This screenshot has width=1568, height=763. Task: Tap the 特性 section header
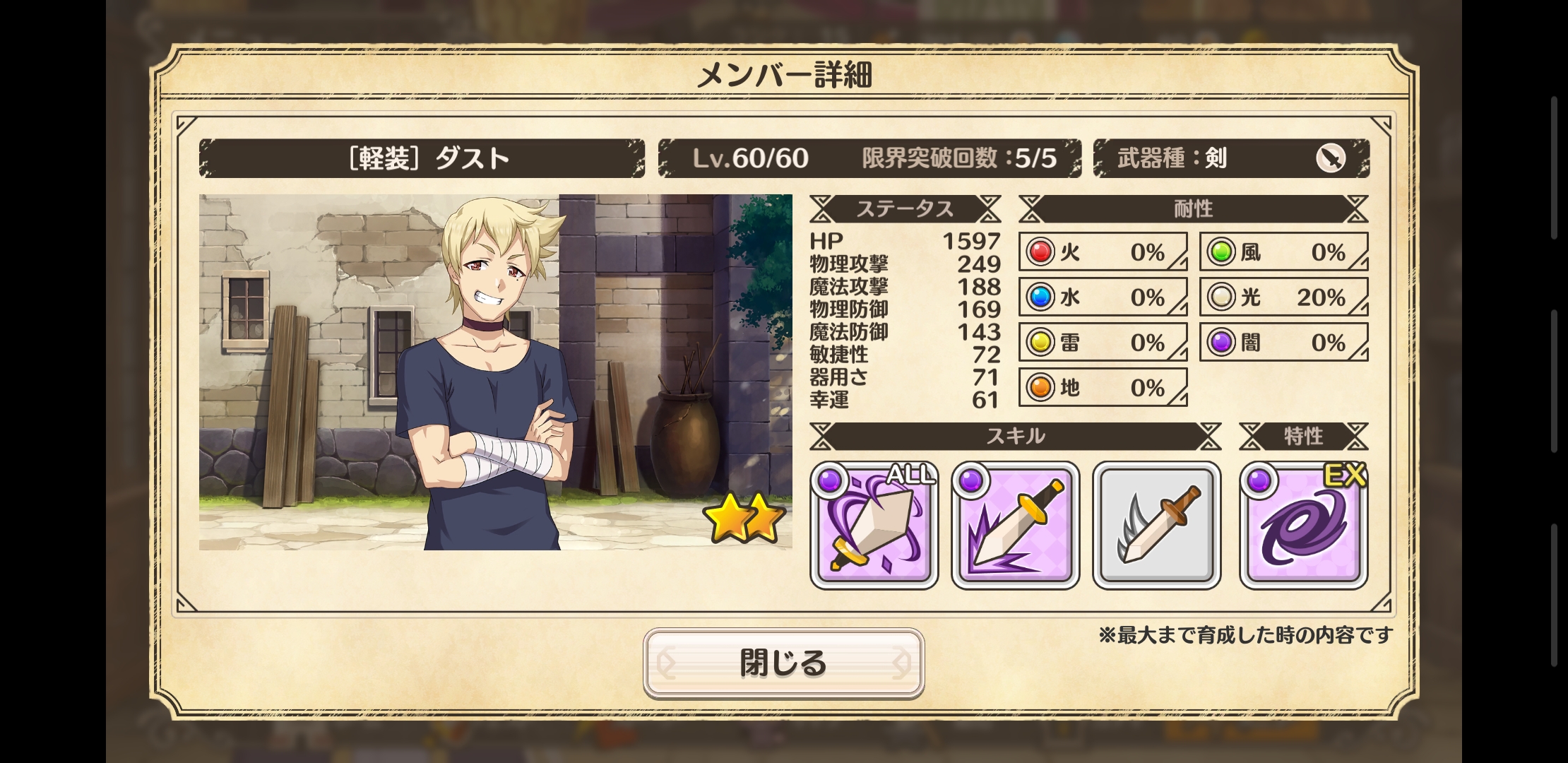[1303, 436]
